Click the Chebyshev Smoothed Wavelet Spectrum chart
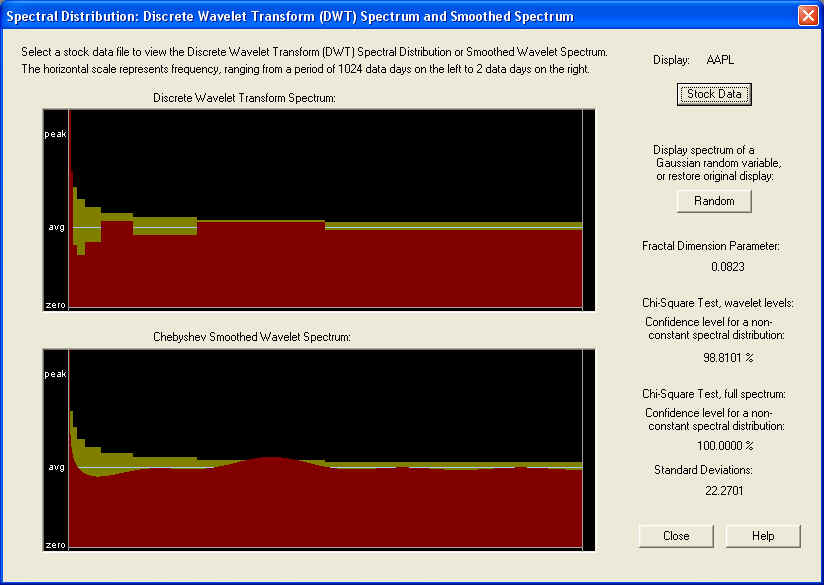Screen dimensions: 824x585 click(319, 450)
